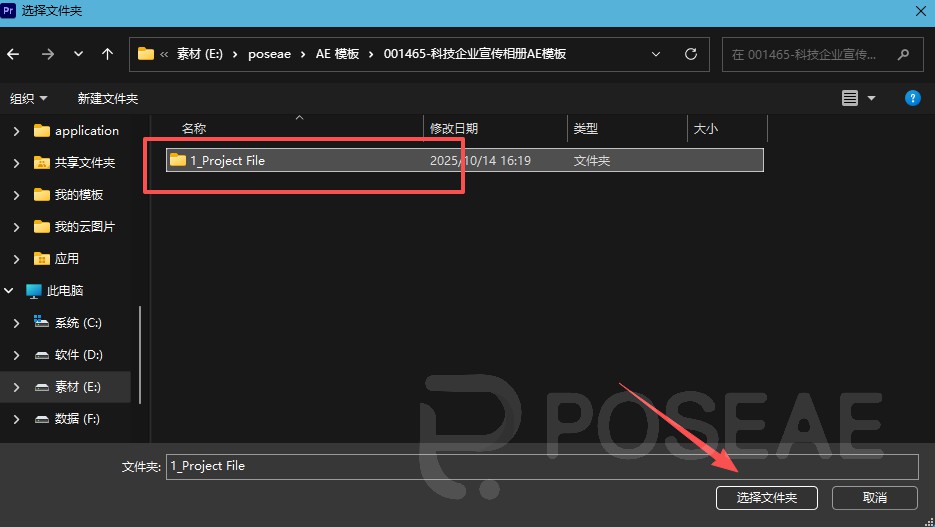Expand the 素材 (E:) drive node
This screenshot has height=527, width=935.
pos(16,388)
